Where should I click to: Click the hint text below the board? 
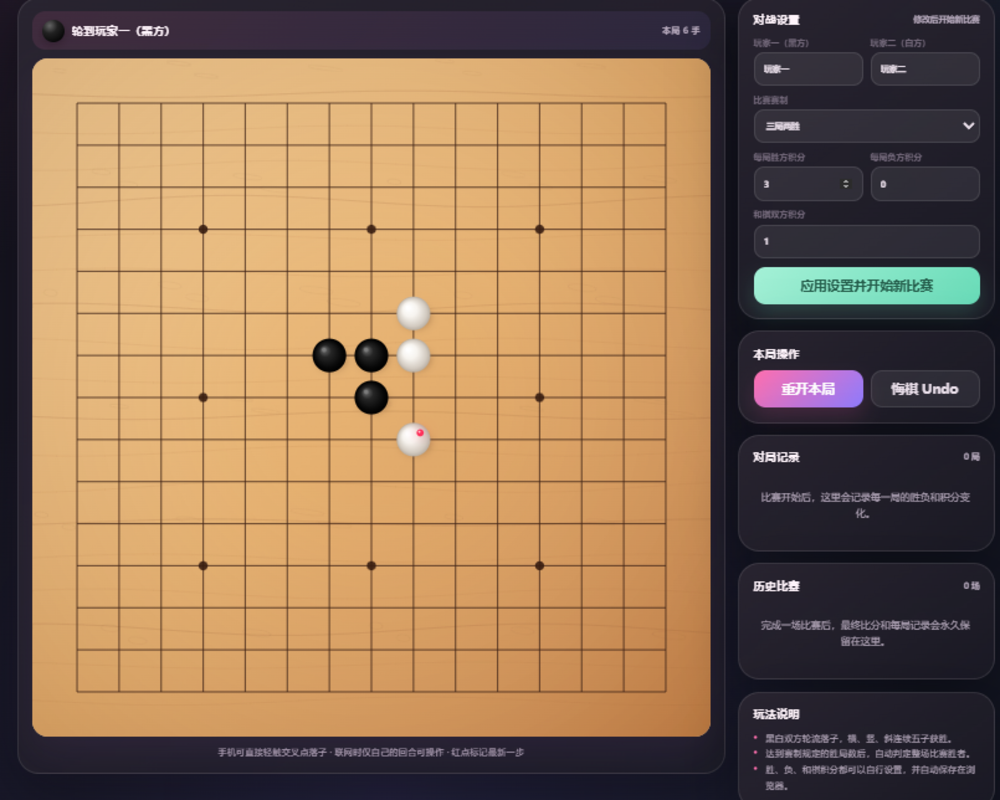pos(371,752)
